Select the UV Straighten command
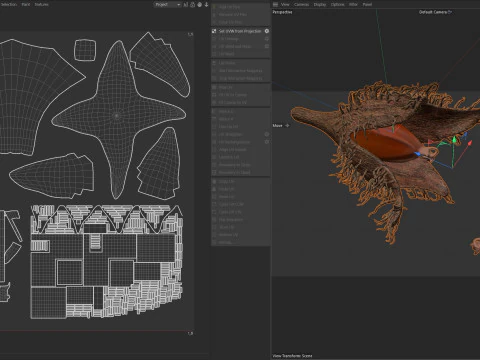The height and width of the screenshot is (360, 480). point(230,134)
